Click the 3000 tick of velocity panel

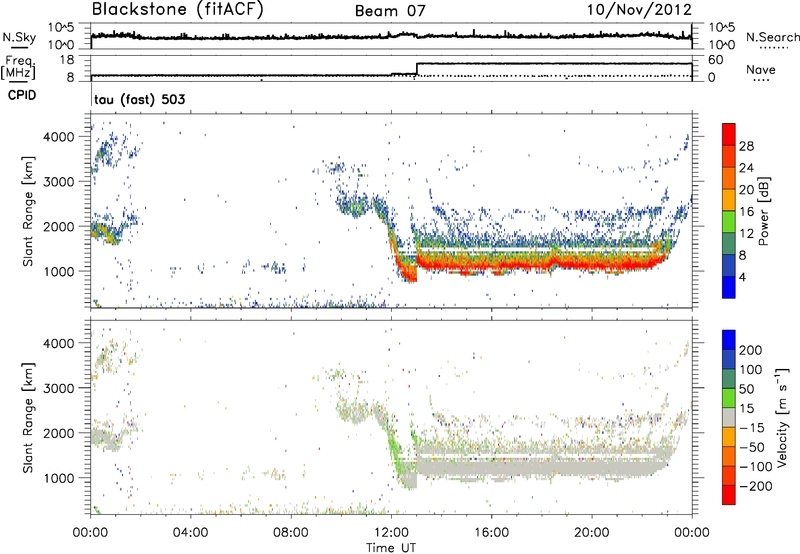click(59, 388)
